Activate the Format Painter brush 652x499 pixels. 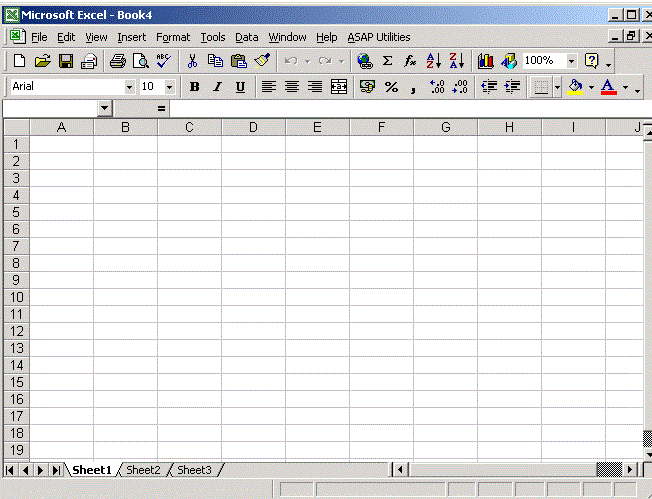[262, 61]
